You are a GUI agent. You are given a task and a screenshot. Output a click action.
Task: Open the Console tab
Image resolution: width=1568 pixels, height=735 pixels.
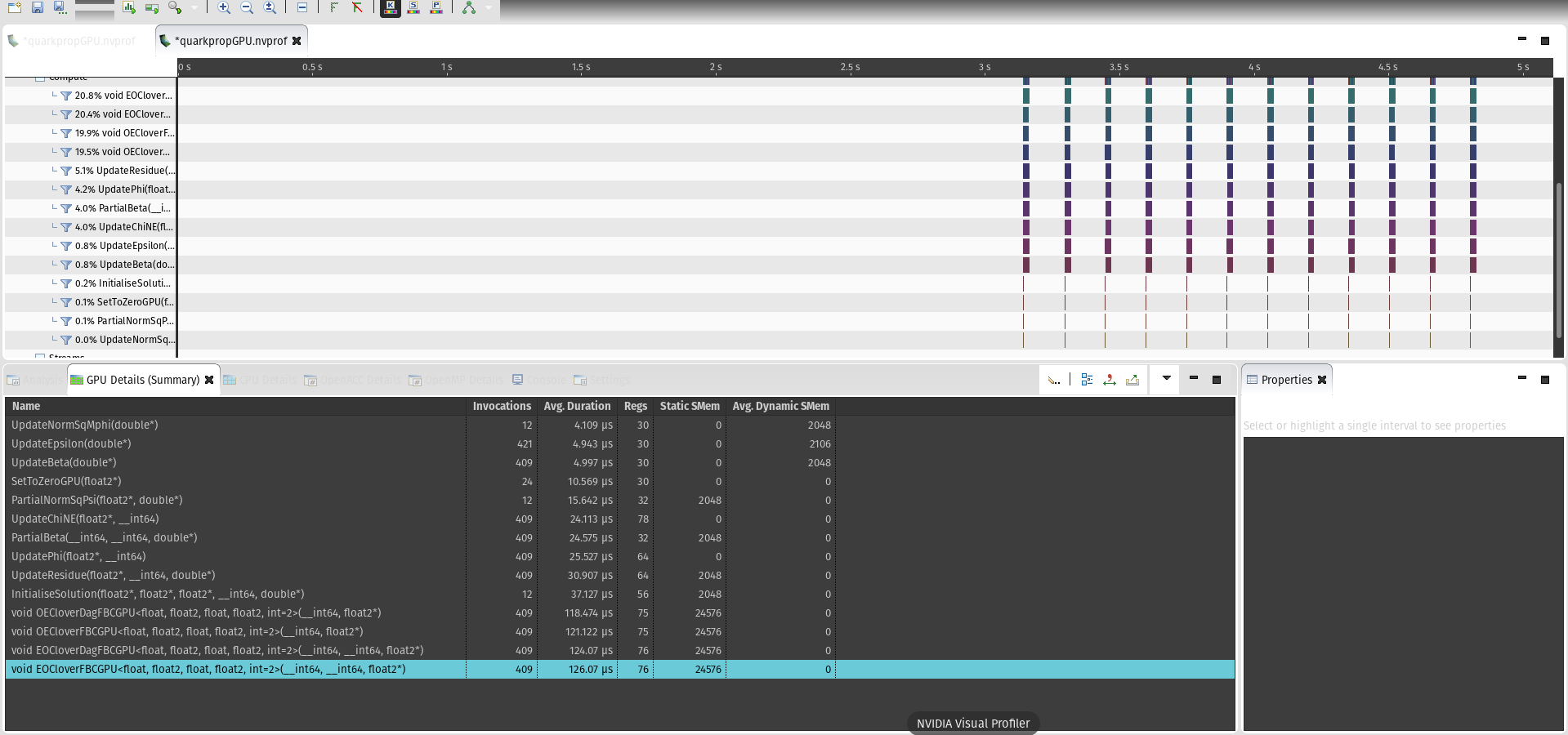tap(539, 380)
